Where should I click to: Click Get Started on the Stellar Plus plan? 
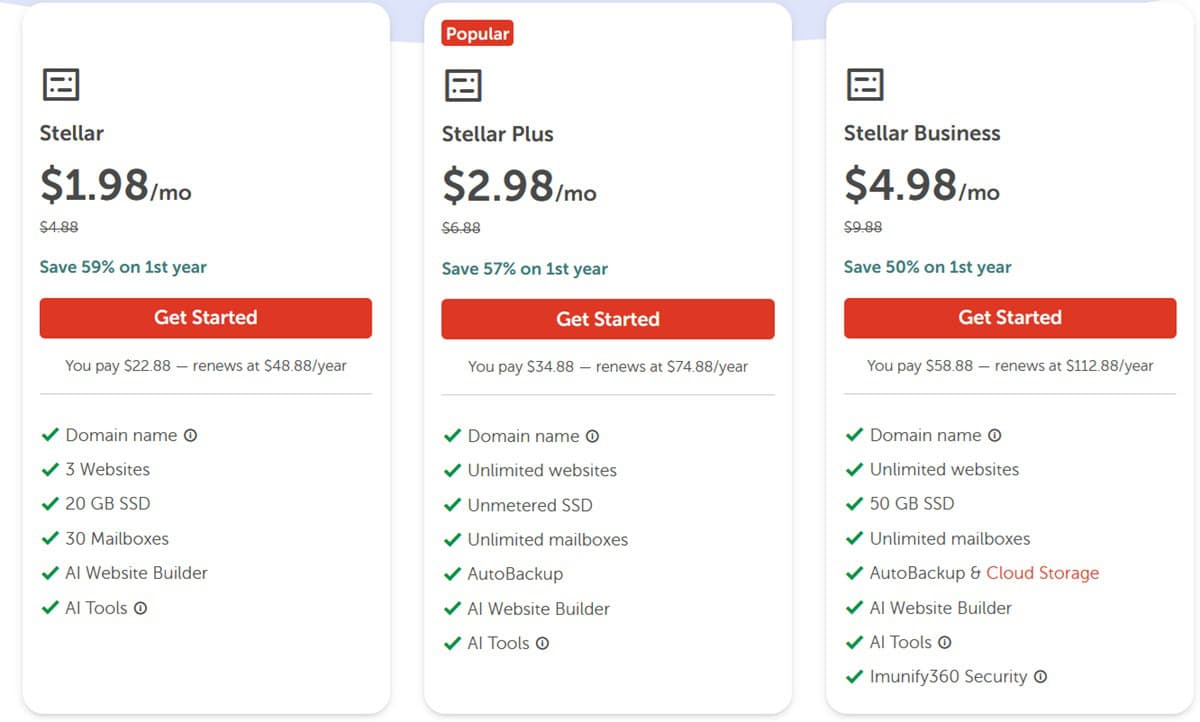pos(607,318)
